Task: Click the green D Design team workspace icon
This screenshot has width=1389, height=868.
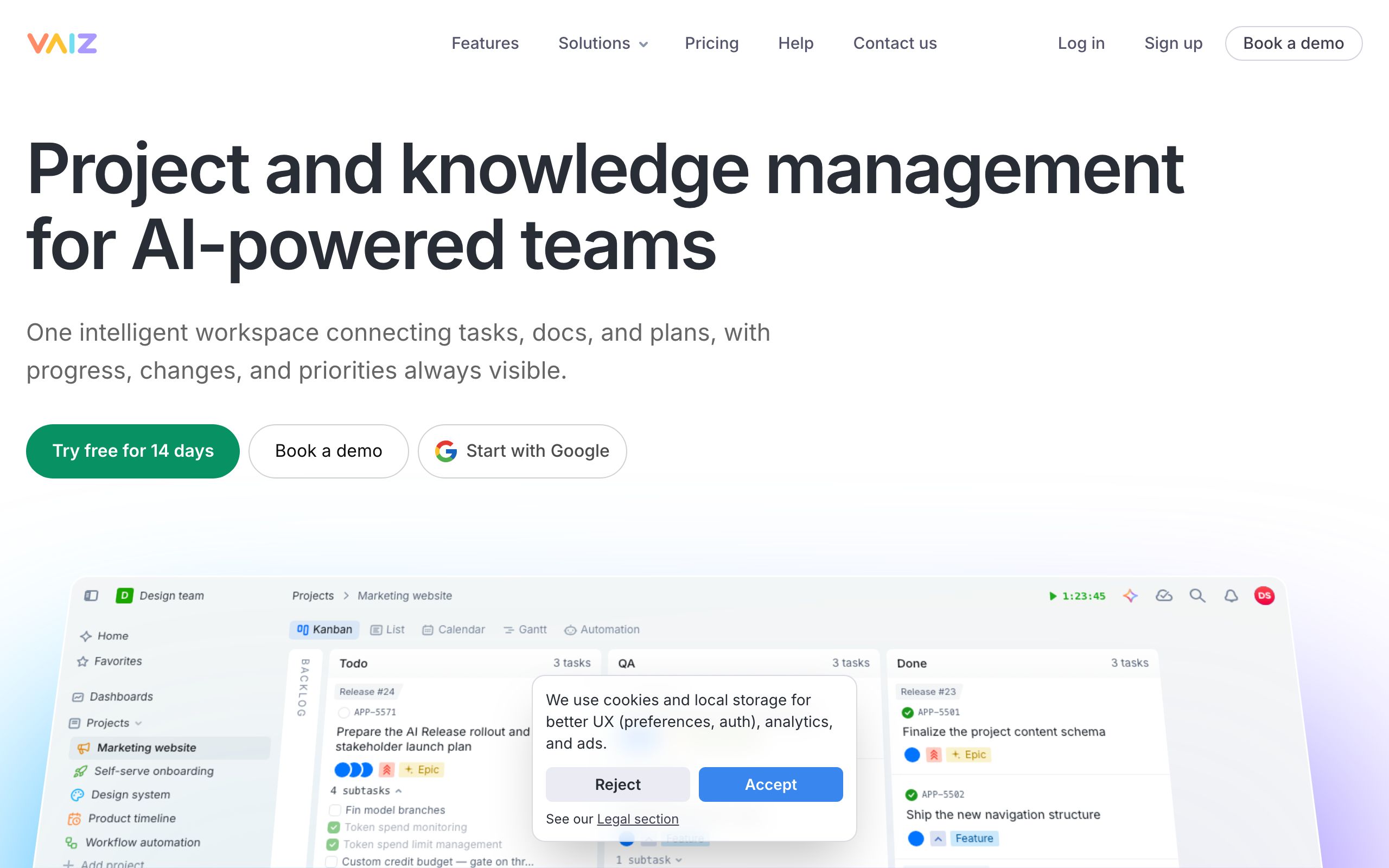Action: 125,595
